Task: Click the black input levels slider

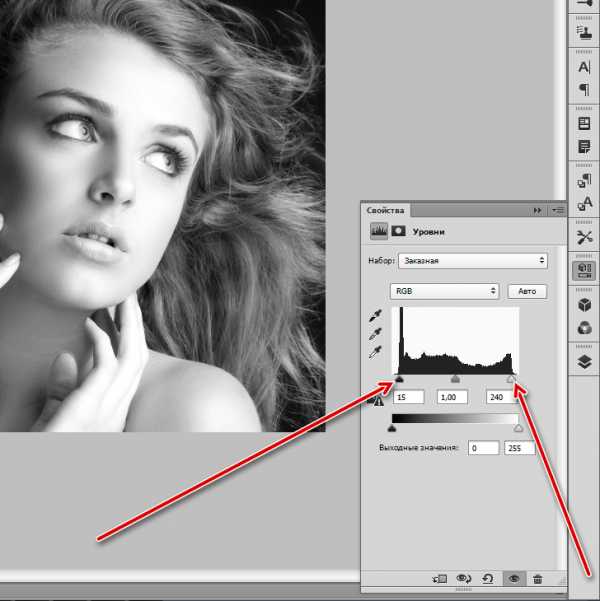Action: pyautogui.click(x=399, y=379)
